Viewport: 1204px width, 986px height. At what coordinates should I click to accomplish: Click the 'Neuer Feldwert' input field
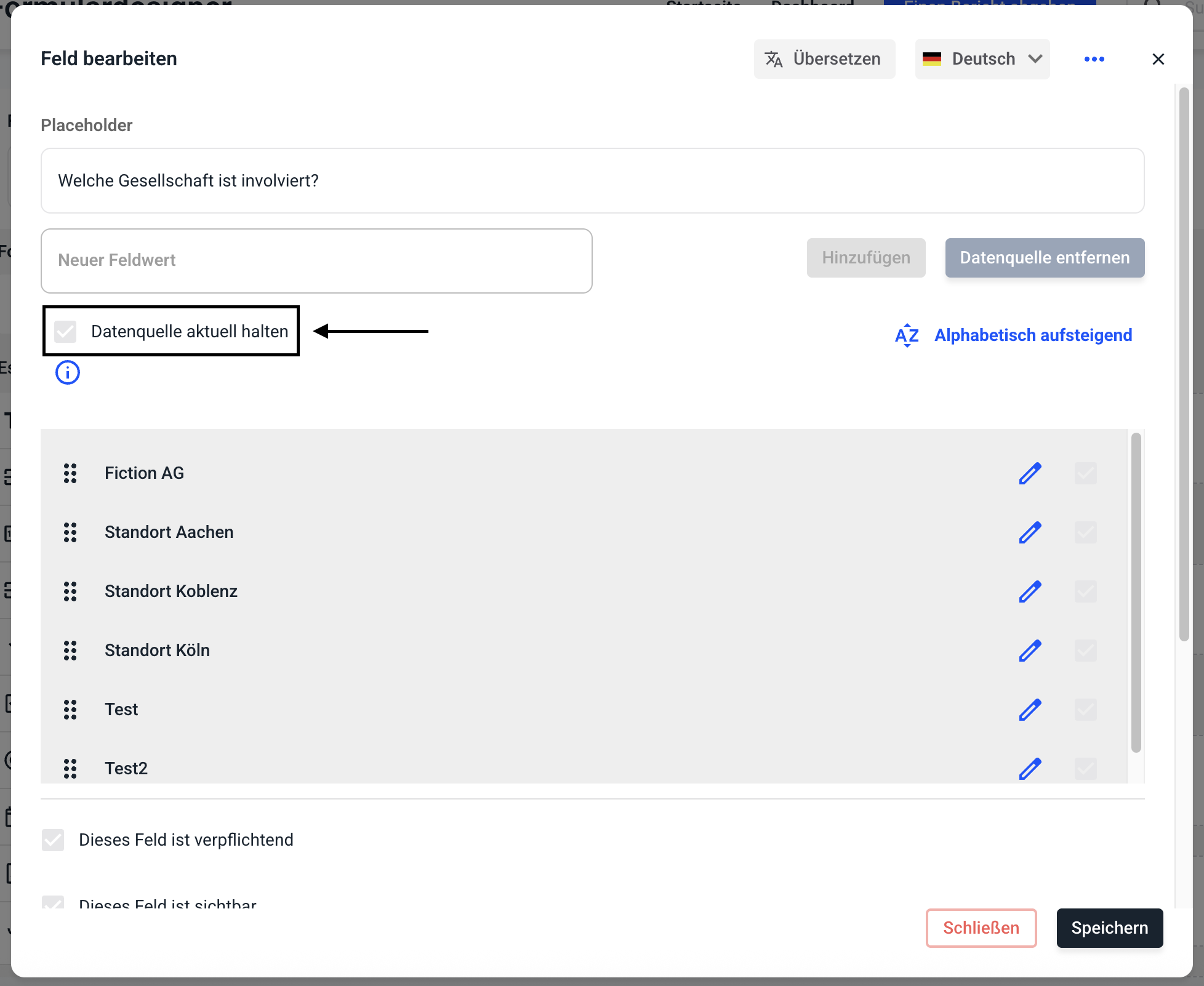tap(316, 261)
